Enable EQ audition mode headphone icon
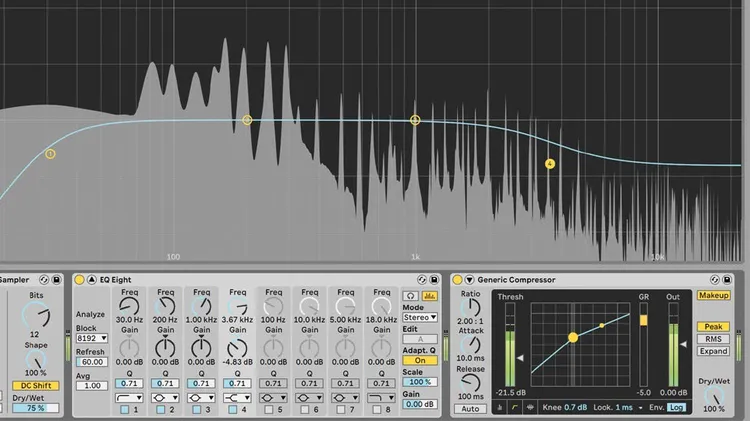750x421 pixels. tap(410, 296)
